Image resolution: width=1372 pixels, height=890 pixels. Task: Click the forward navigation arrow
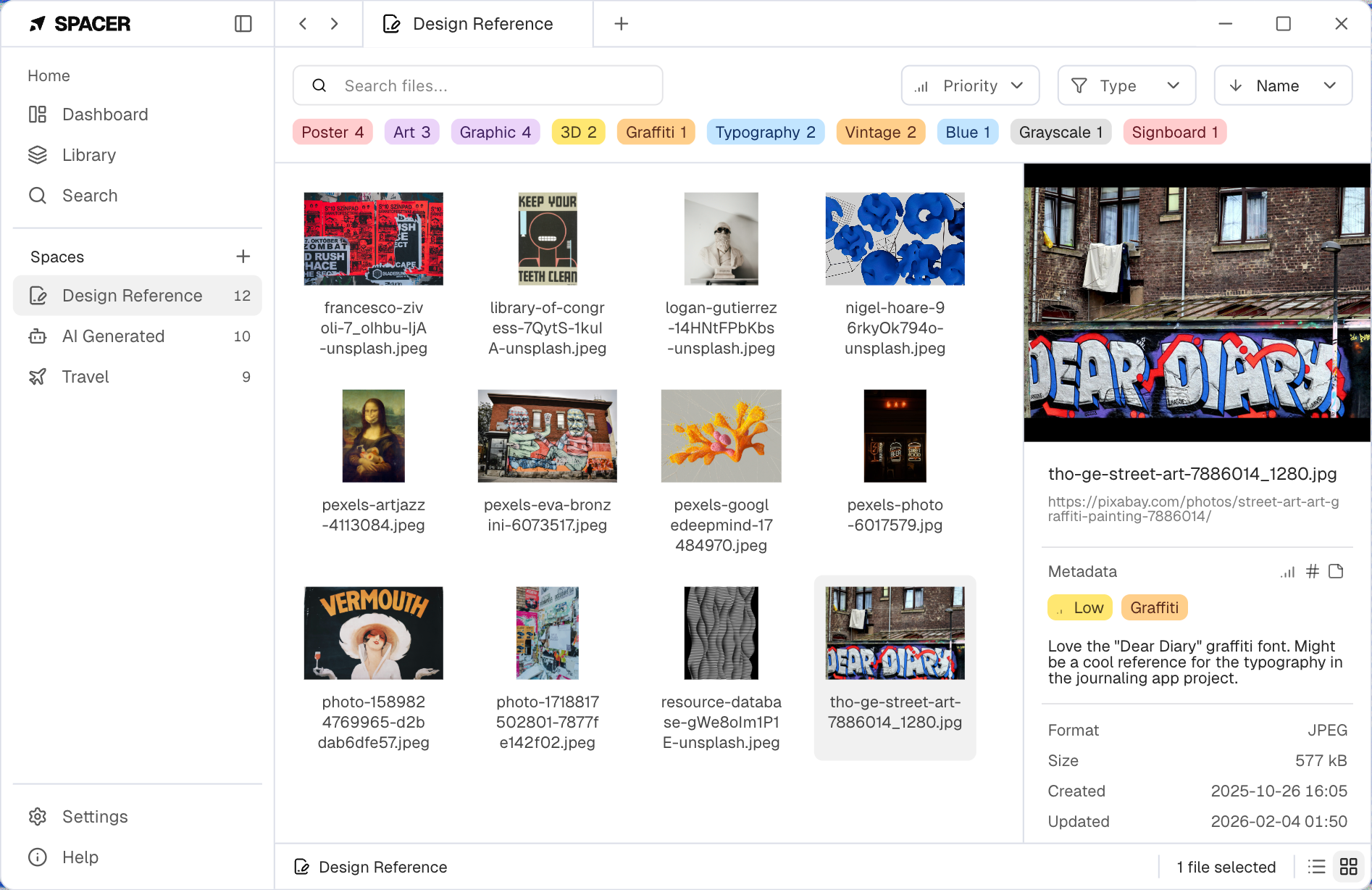click(334, 24)
